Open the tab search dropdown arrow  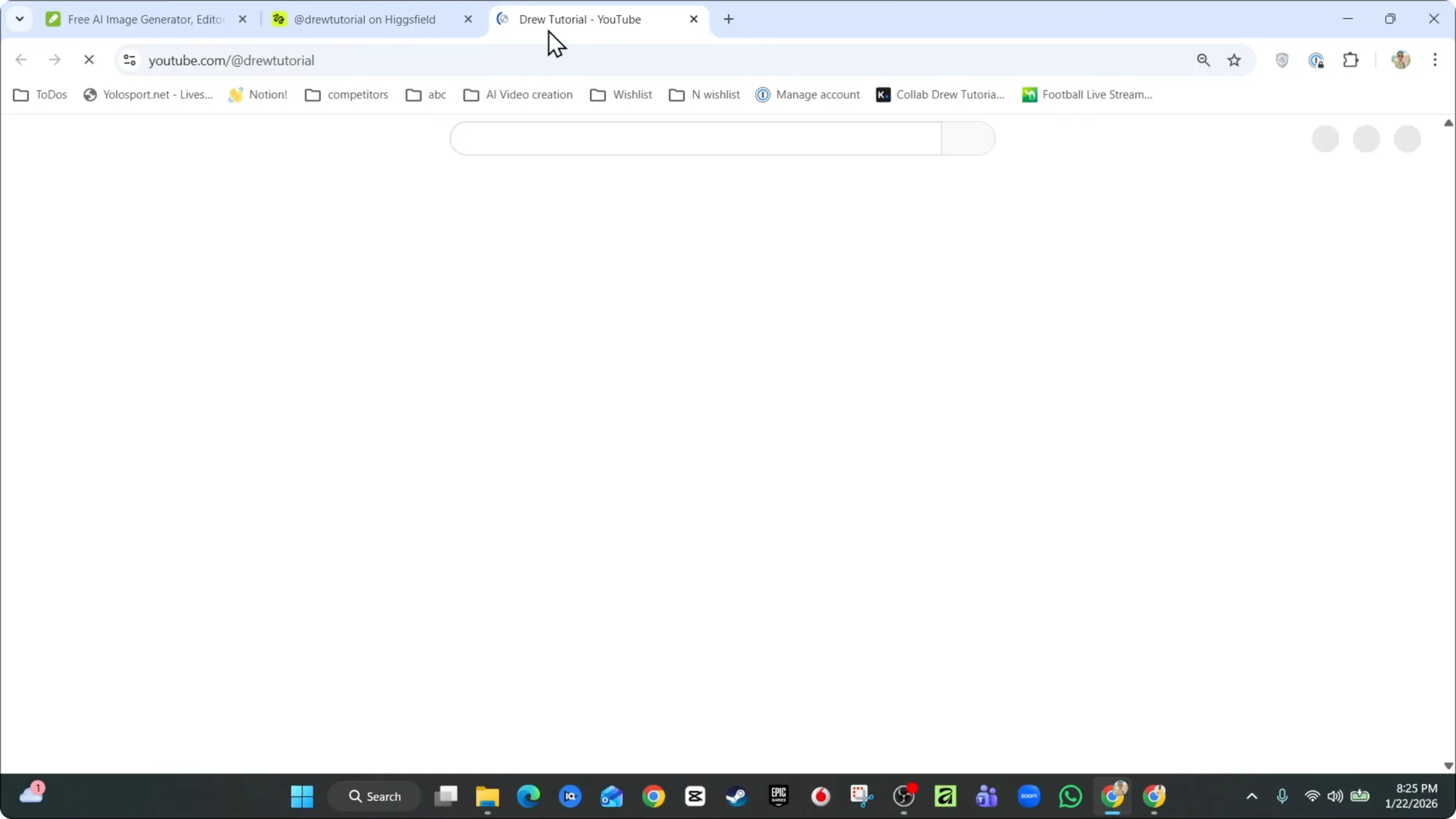coord(19,18)
